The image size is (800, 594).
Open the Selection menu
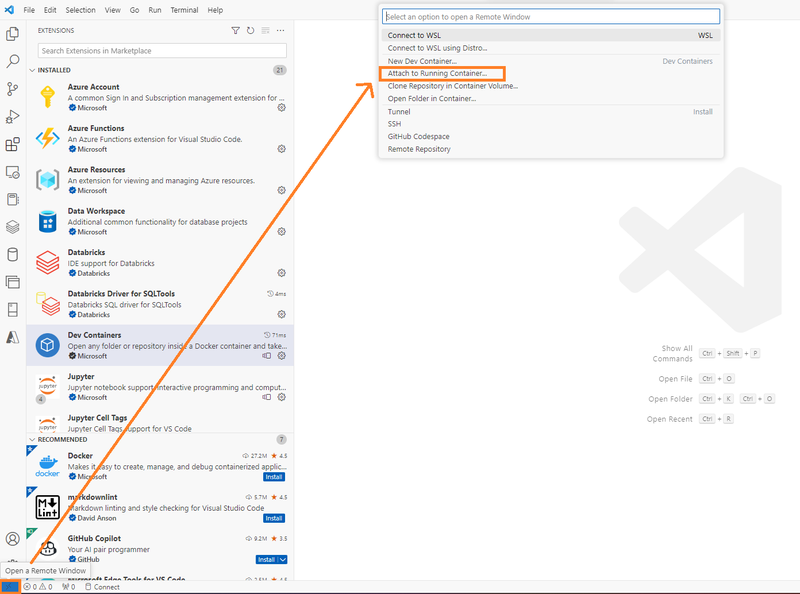coord(80,10)
